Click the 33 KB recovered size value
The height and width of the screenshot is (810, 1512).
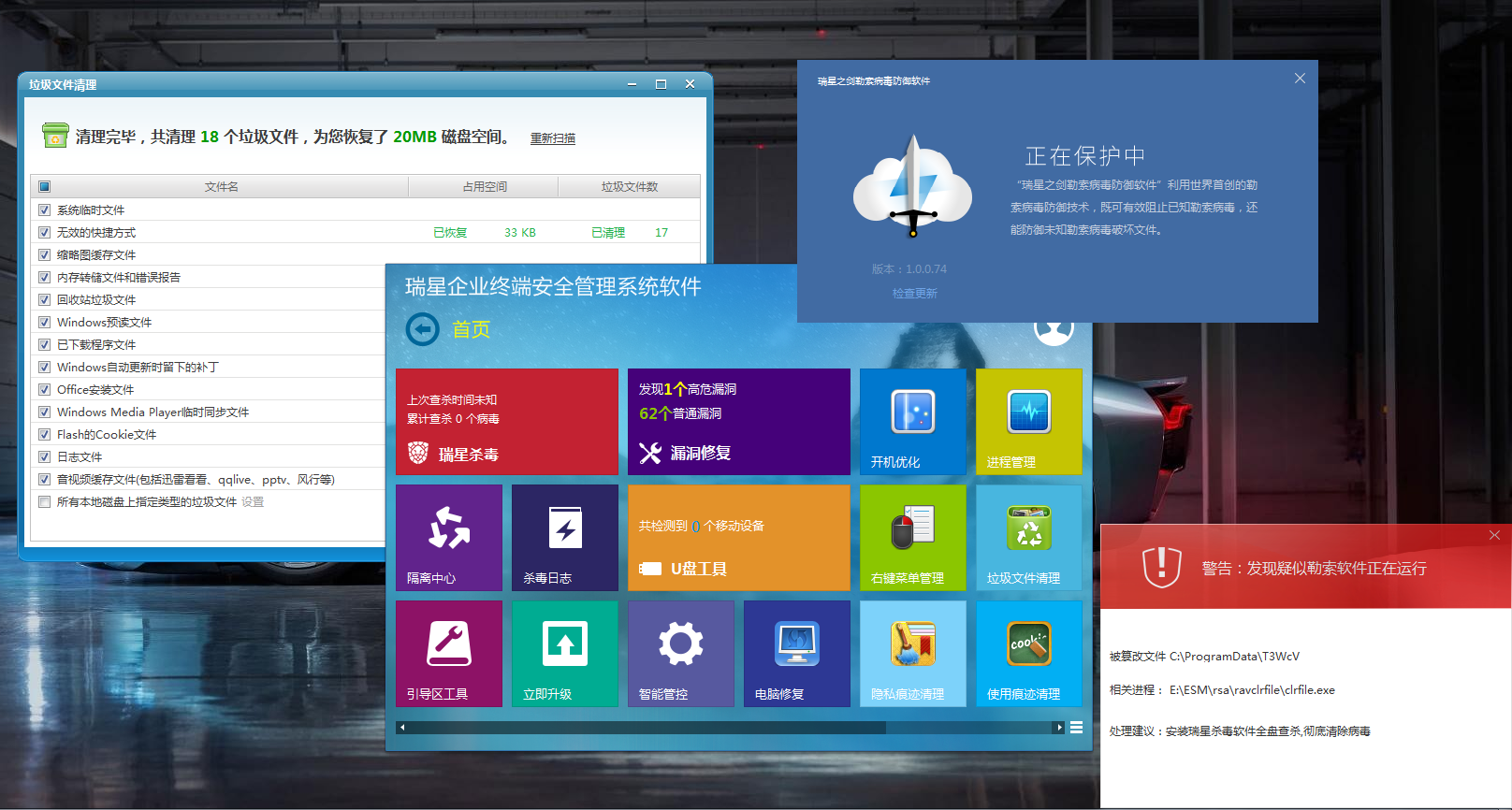[520, 233]
